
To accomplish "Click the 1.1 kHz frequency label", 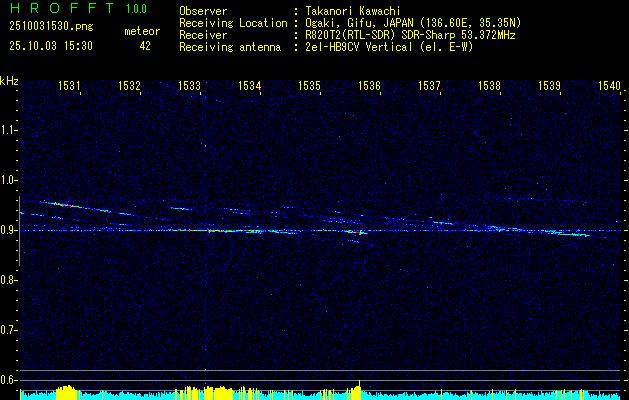I will click(x=8, y=130).
